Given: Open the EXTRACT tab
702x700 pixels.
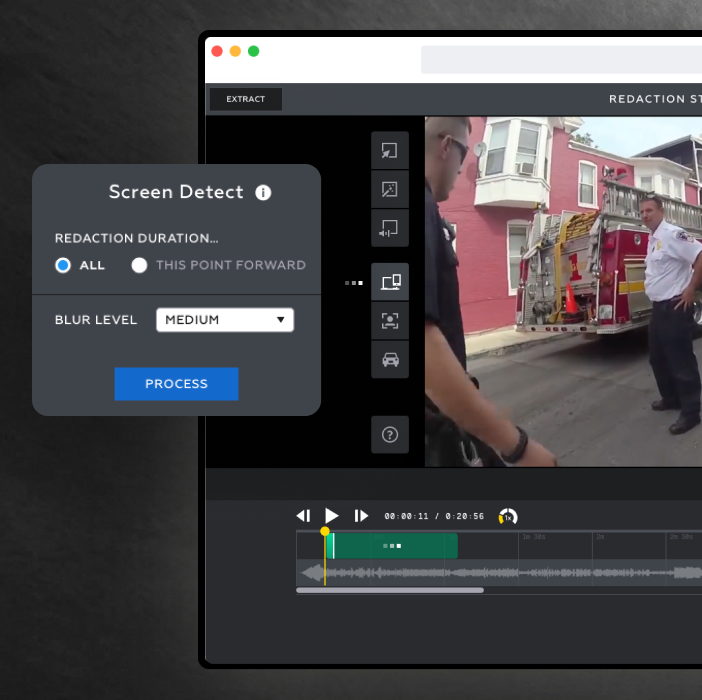Looking at the screenshot, I should 245,99.
